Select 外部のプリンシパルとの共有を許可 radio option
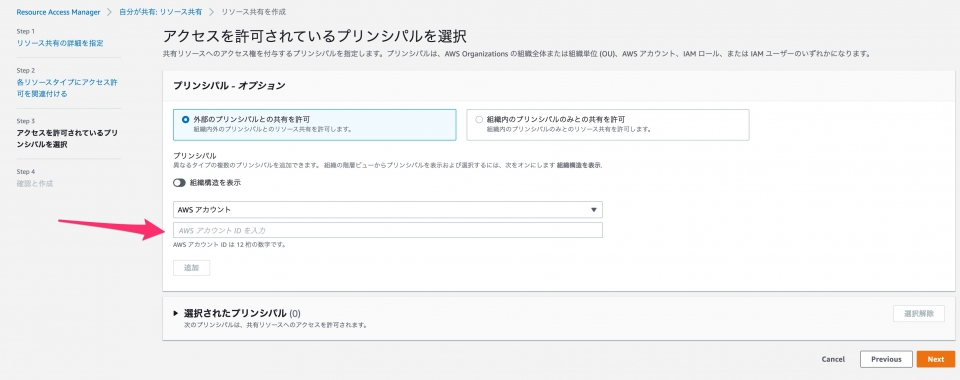Image resolution: width=960 pixels, height=380 pixels. pyautogui.click(x=186, y=119)
